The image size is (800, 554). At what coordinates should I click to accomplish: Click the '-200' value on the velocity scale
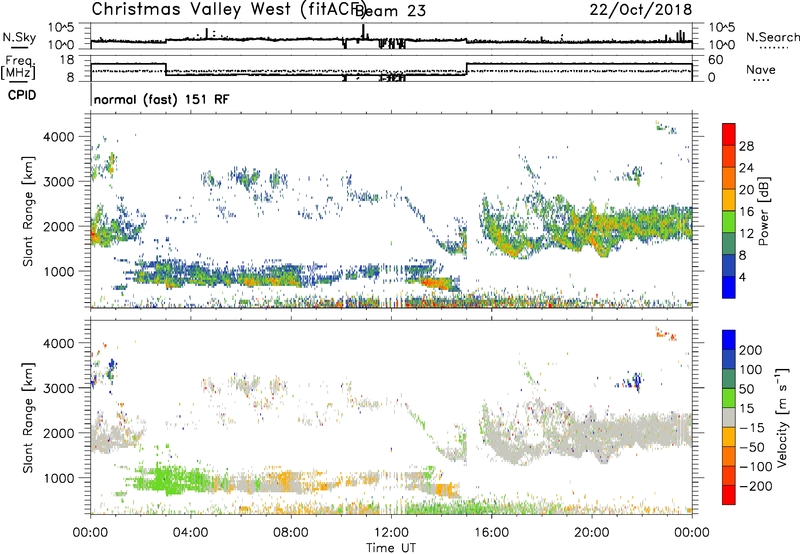click(756, 486)
